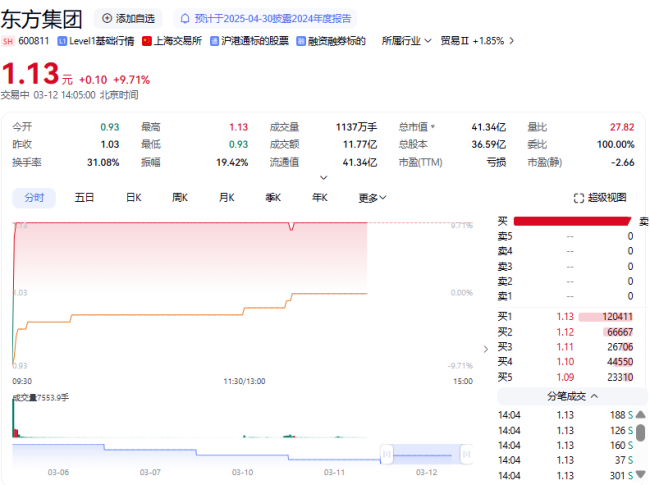This screenshot has height=485, width=650.
Task: Click the bell icon beside the report notice
Action: 185,19
